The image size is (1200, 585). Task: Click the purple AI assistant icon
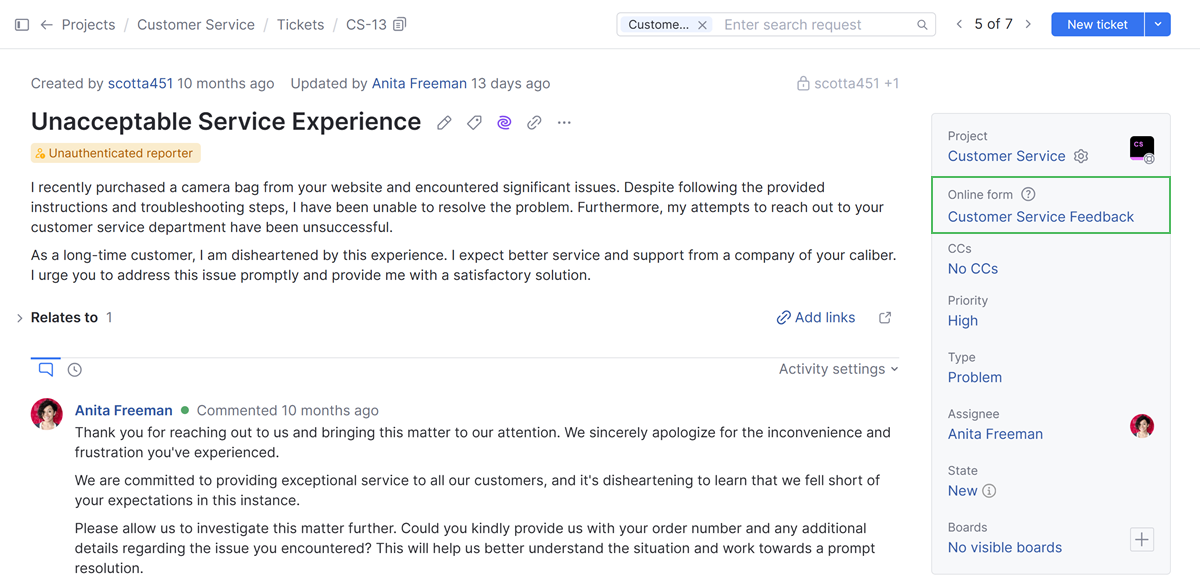[503, 121]
